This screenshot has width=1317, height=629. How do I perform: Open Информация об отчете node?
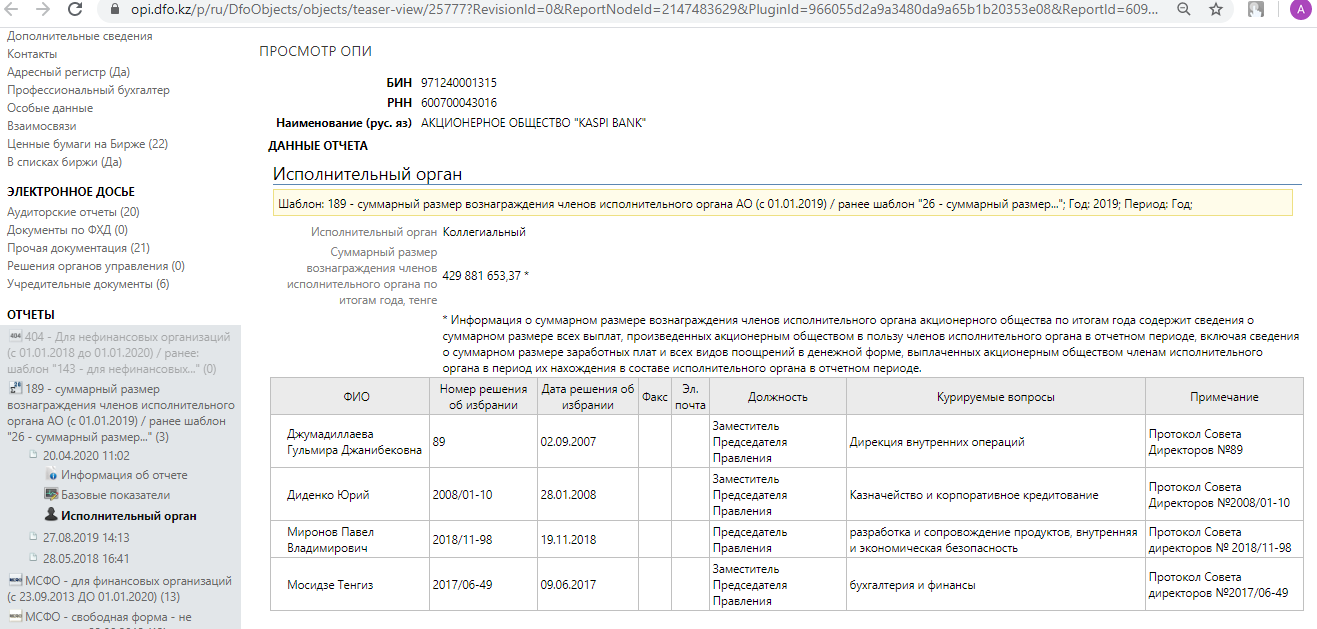pyautogui.click(x=124, y=475)
